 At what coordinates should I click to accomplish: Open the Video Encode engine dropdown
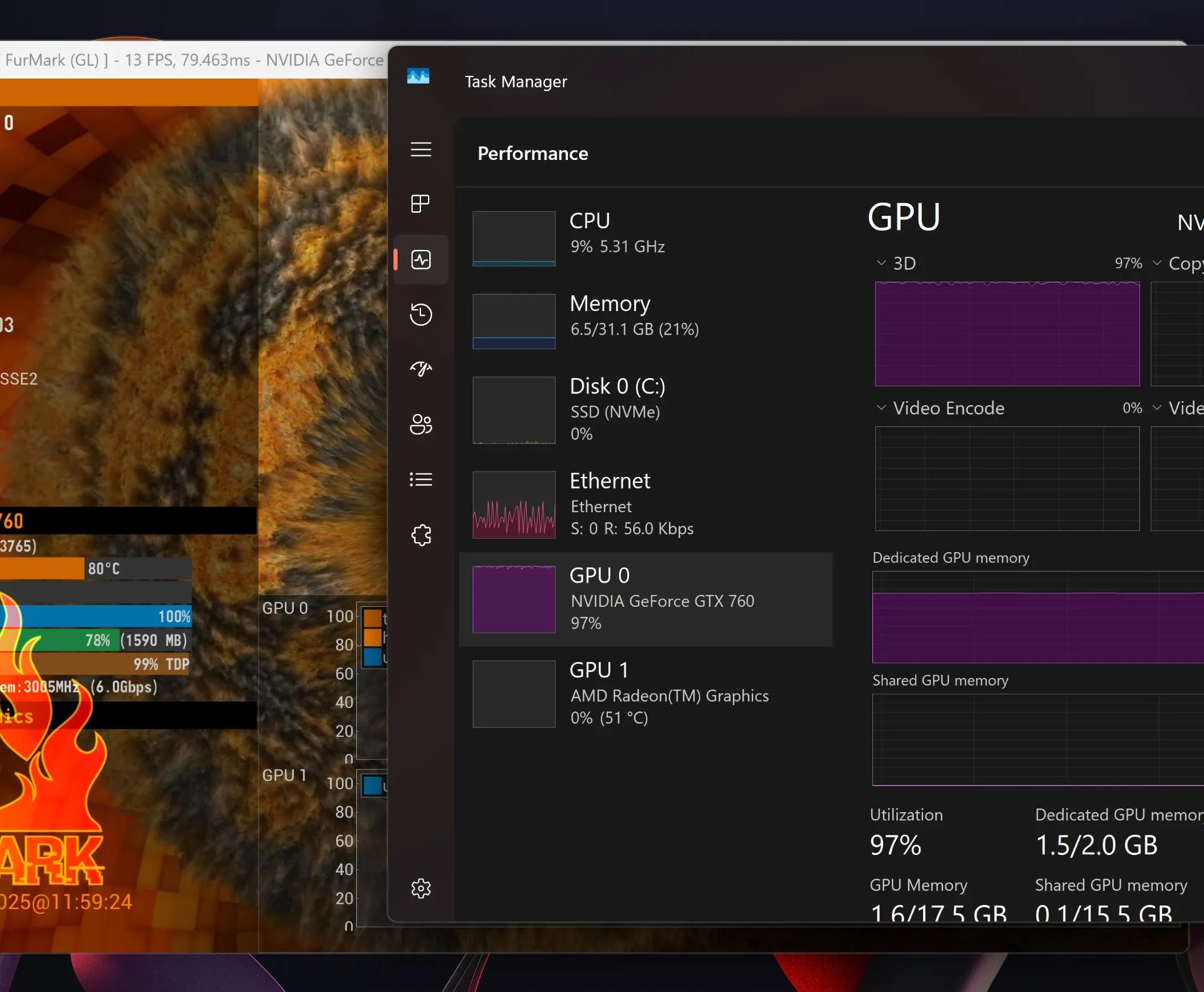click(881, 408)
